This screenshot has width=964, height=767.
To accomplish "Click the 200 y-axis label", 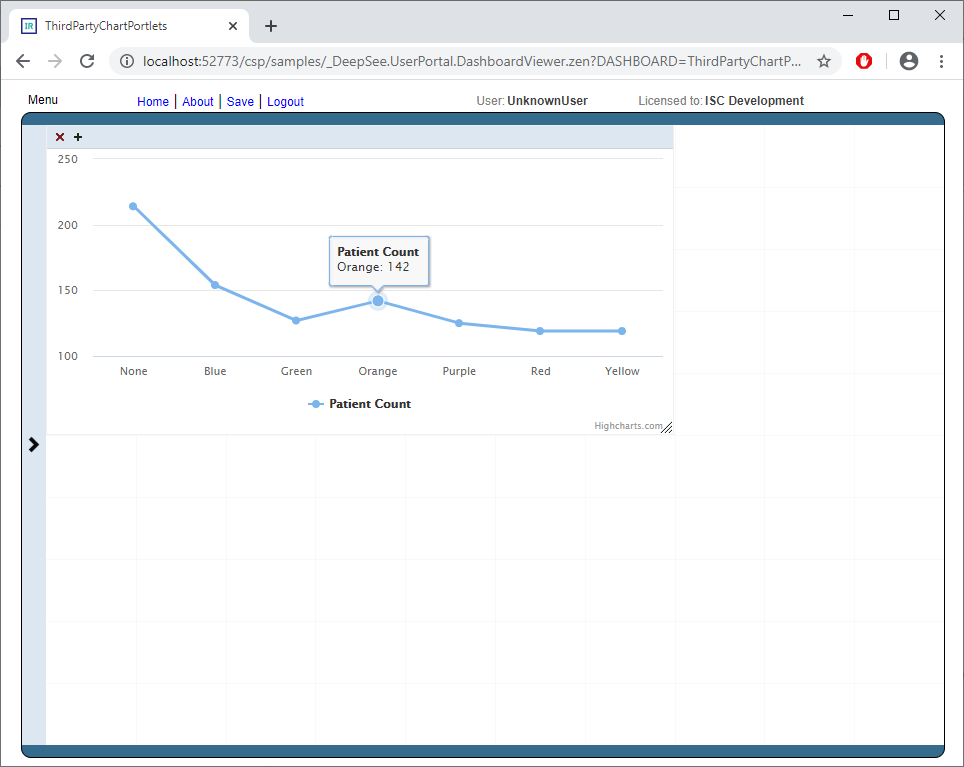I will pyautogui.click(x=68, y=225).
